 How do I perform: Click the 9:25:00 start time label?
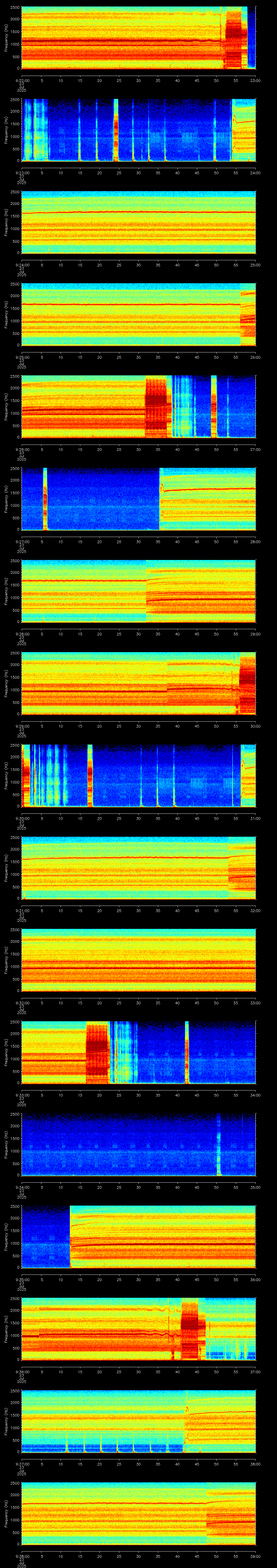[x=22, y=357]
